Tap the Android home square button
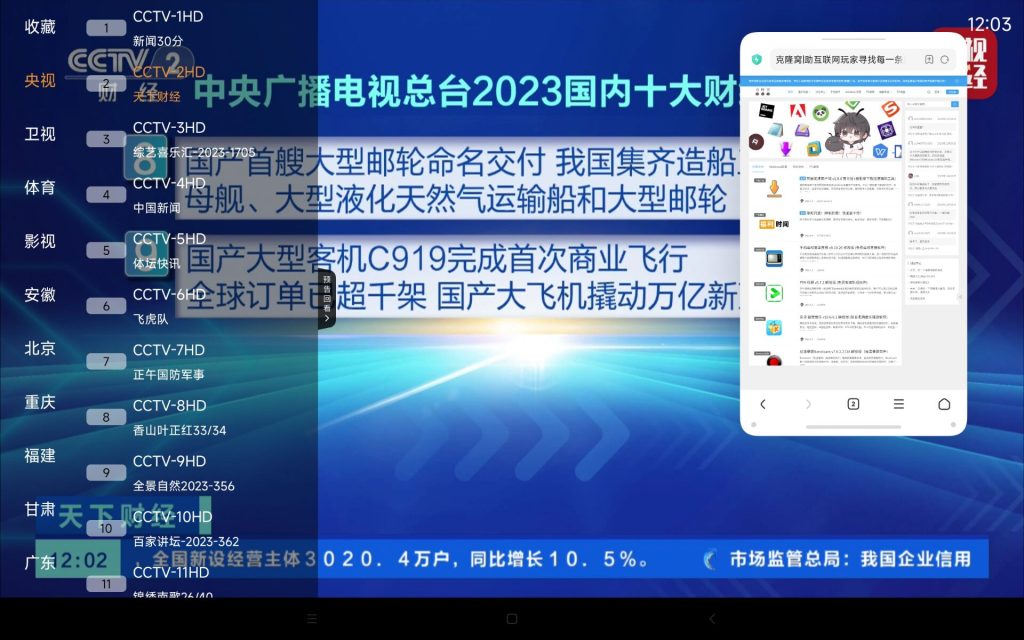1024x640 pixels. (x=512, y=618)
